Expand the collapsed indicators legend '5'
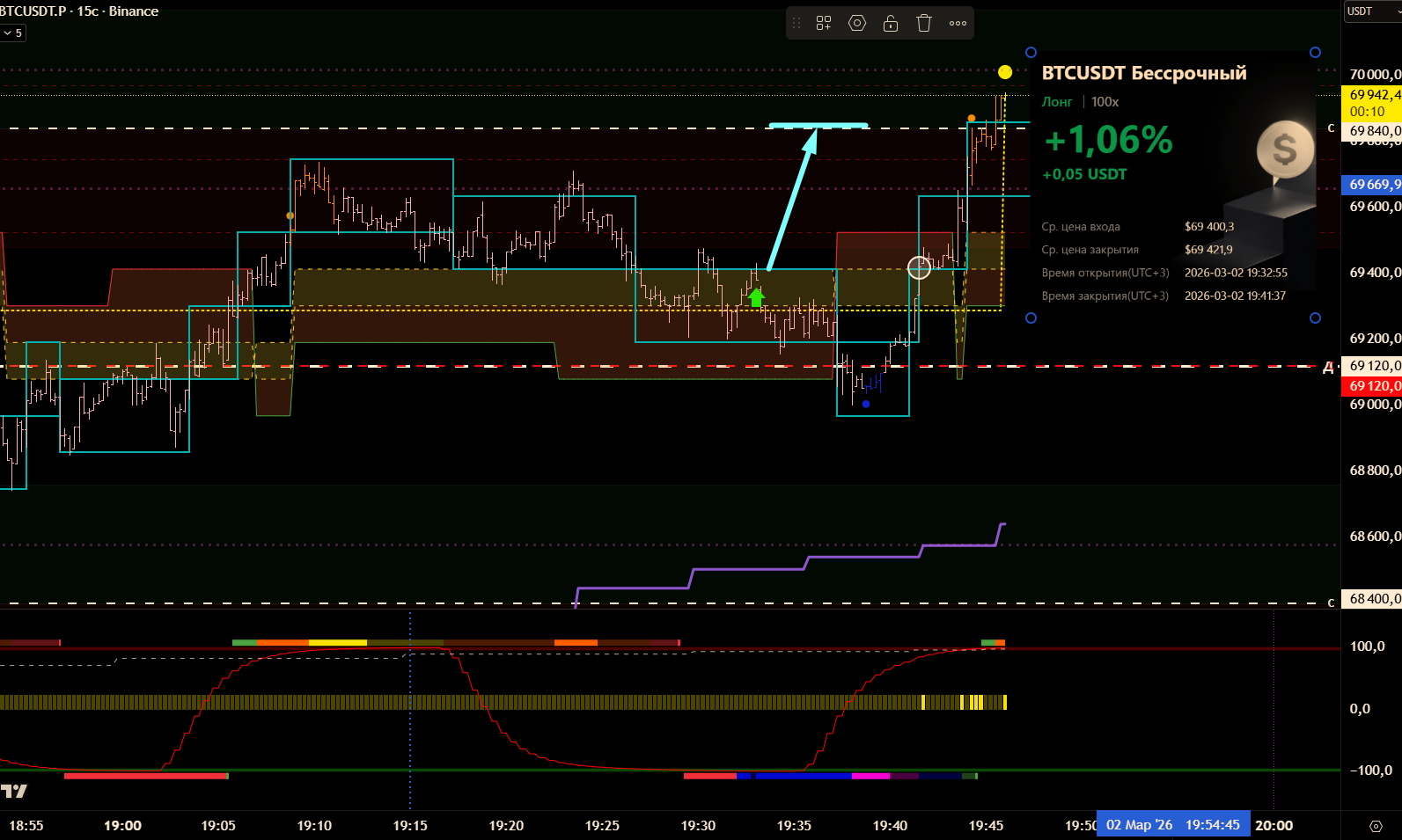Viewport: 1402px width, 840px height. tap(13, 33)
